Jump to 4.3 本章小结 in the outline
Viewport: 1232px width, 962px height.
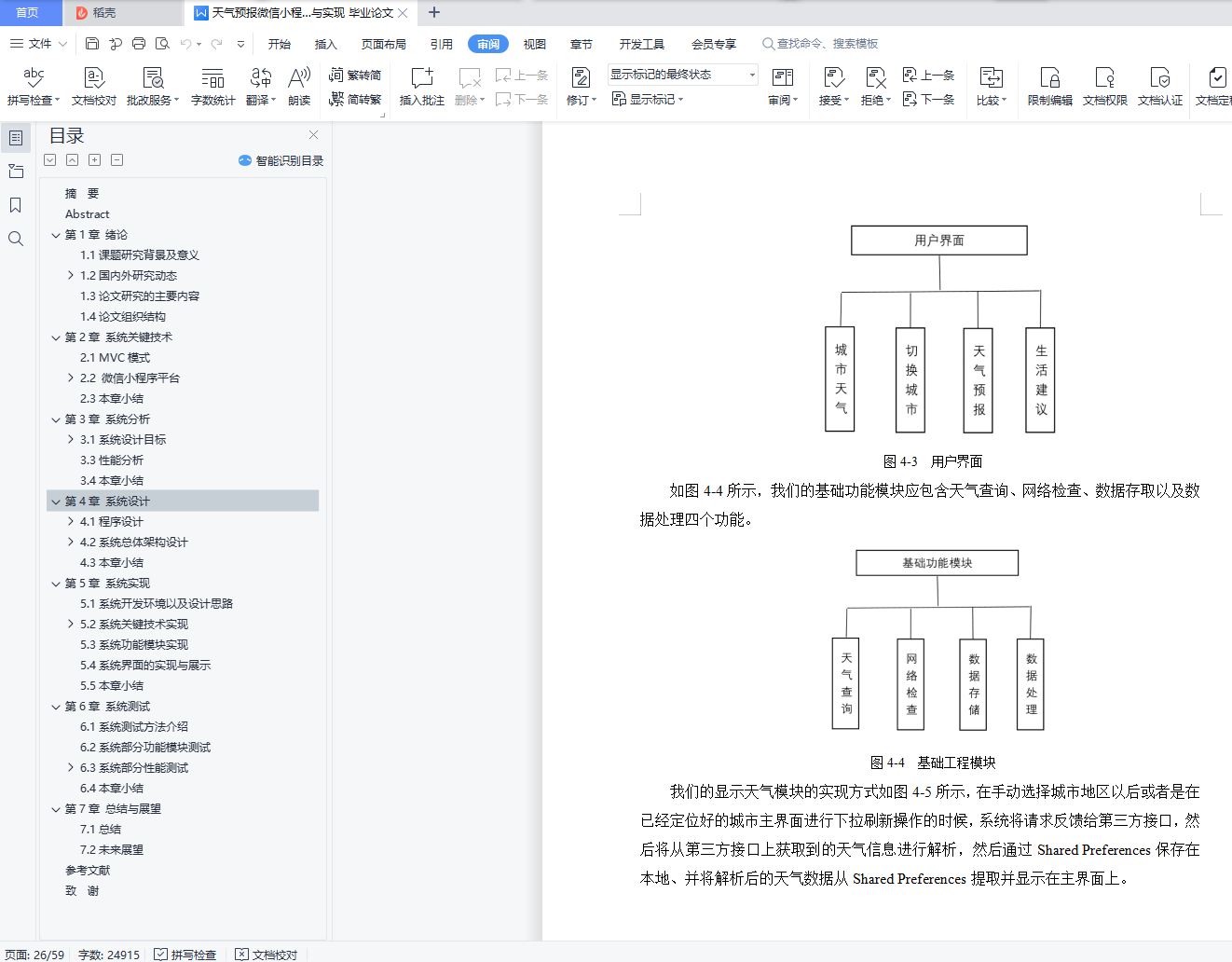112,563
